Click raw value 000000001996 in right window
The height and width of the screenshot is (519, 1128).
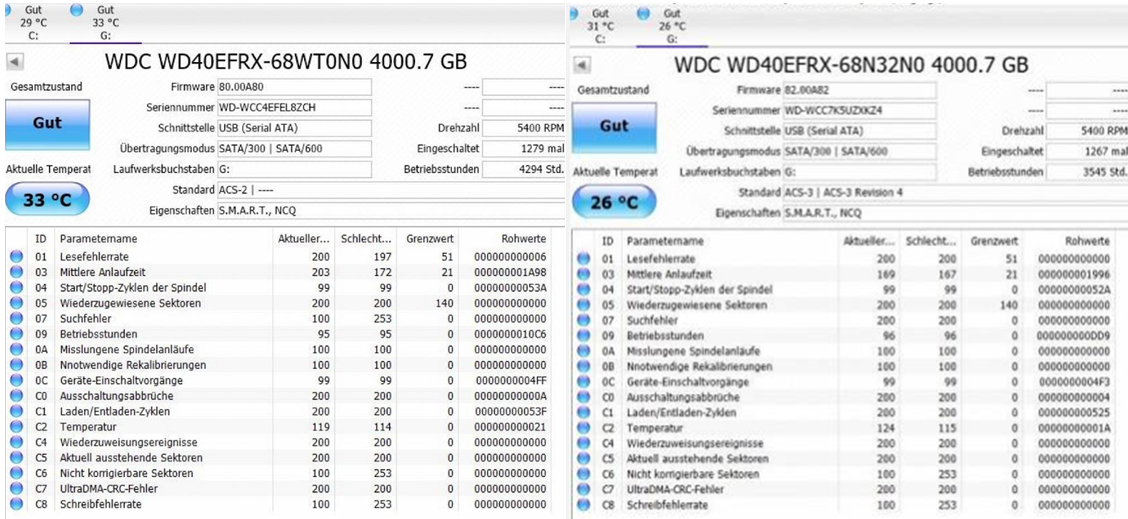click(x=1073, y=274)
